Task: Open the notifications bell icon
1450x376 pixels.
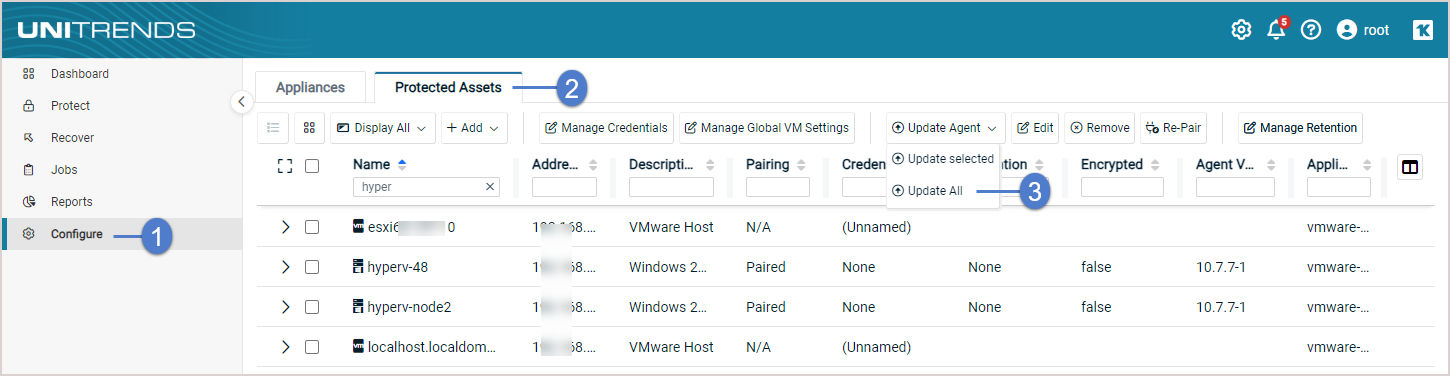Action: (1277, 29)
